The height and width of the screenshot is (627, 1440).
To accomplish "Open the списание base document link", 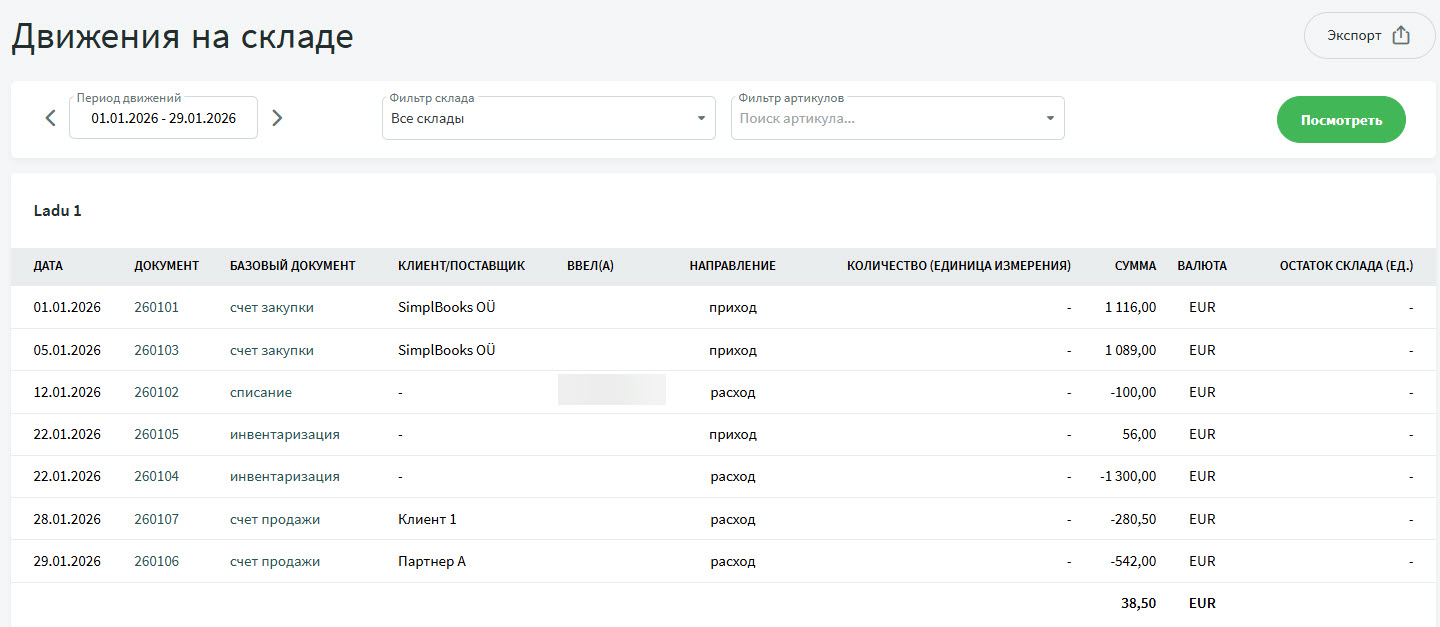I will [260, 393].
